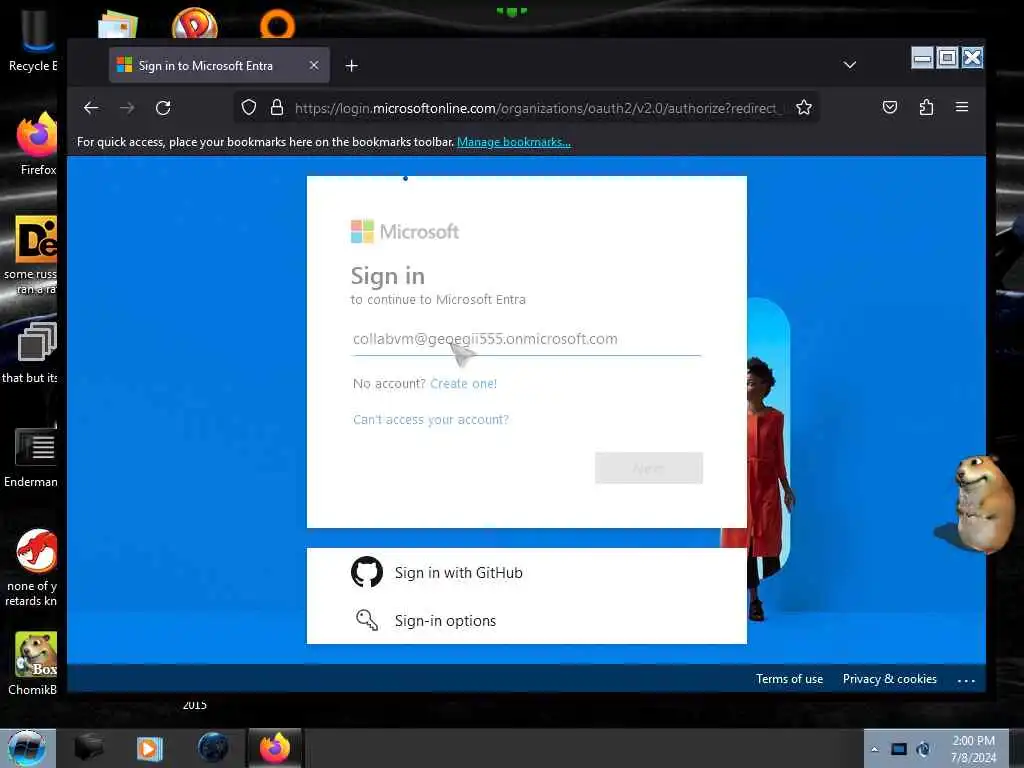1024x768 pixels.
Task: Click the GitHub octocat logo icon
Action: click(x=367, y=572)
